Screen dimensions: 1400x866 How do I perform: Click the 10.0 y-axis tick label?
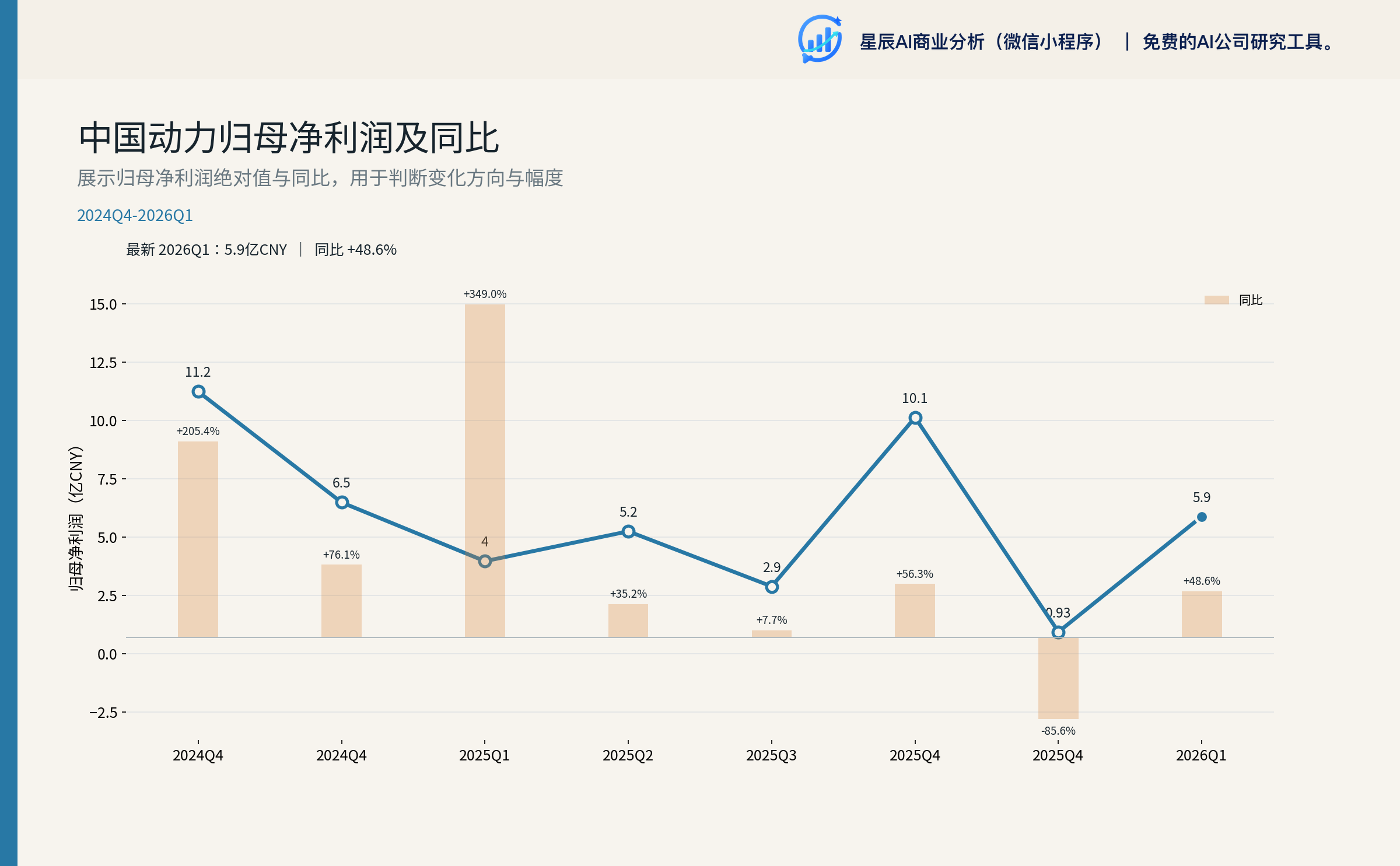tap(103, 421)
